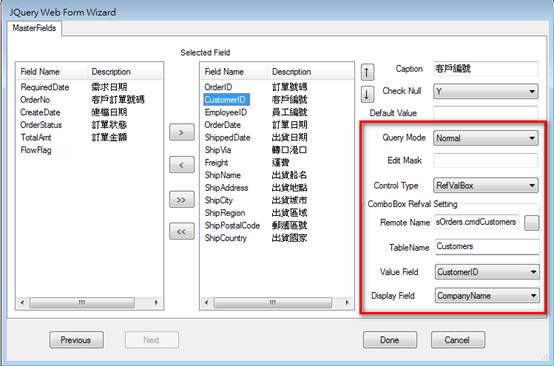This screenshot has height=366, width=554.
Task: Select ShipName in Selected Field list
Action: pos(223,175)
